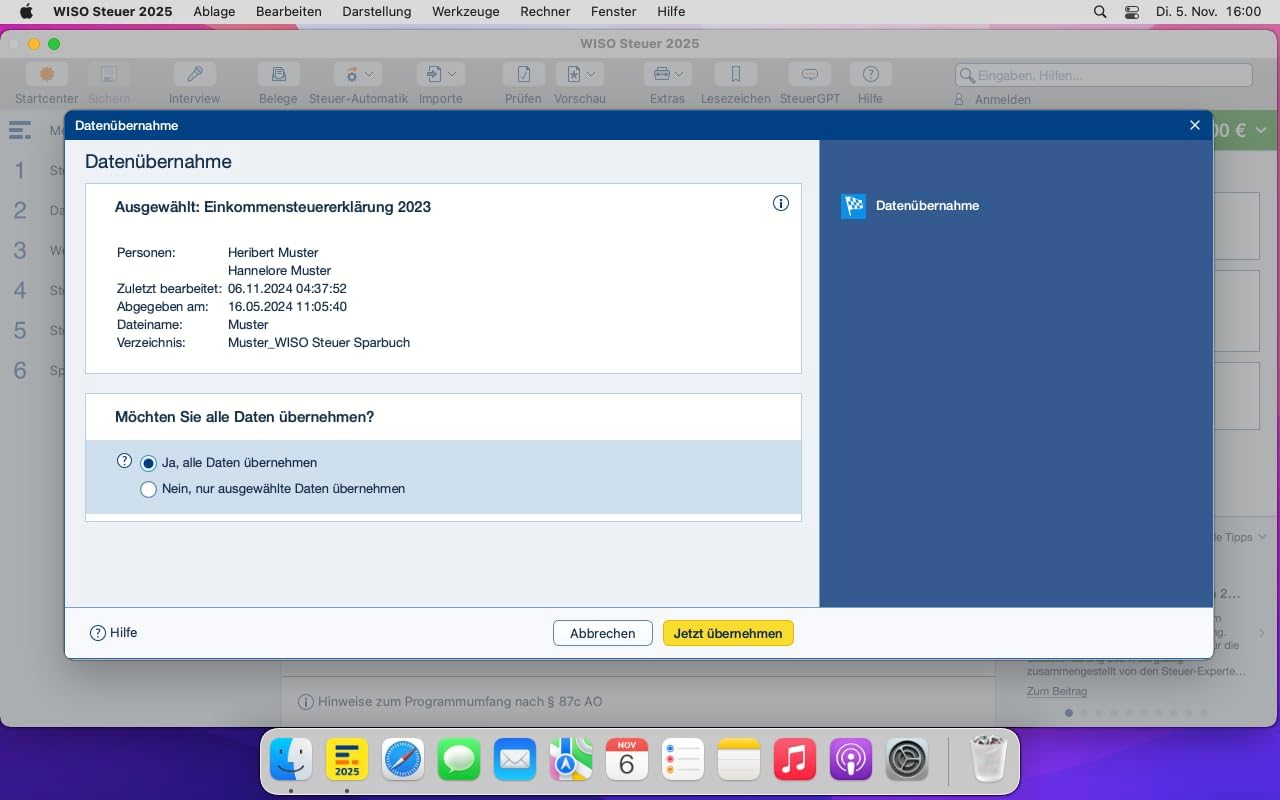The width and height of the screenshot is (1280, 800).
Task: Expand the Extras dropdown arrow
Action: click(680, 75)
